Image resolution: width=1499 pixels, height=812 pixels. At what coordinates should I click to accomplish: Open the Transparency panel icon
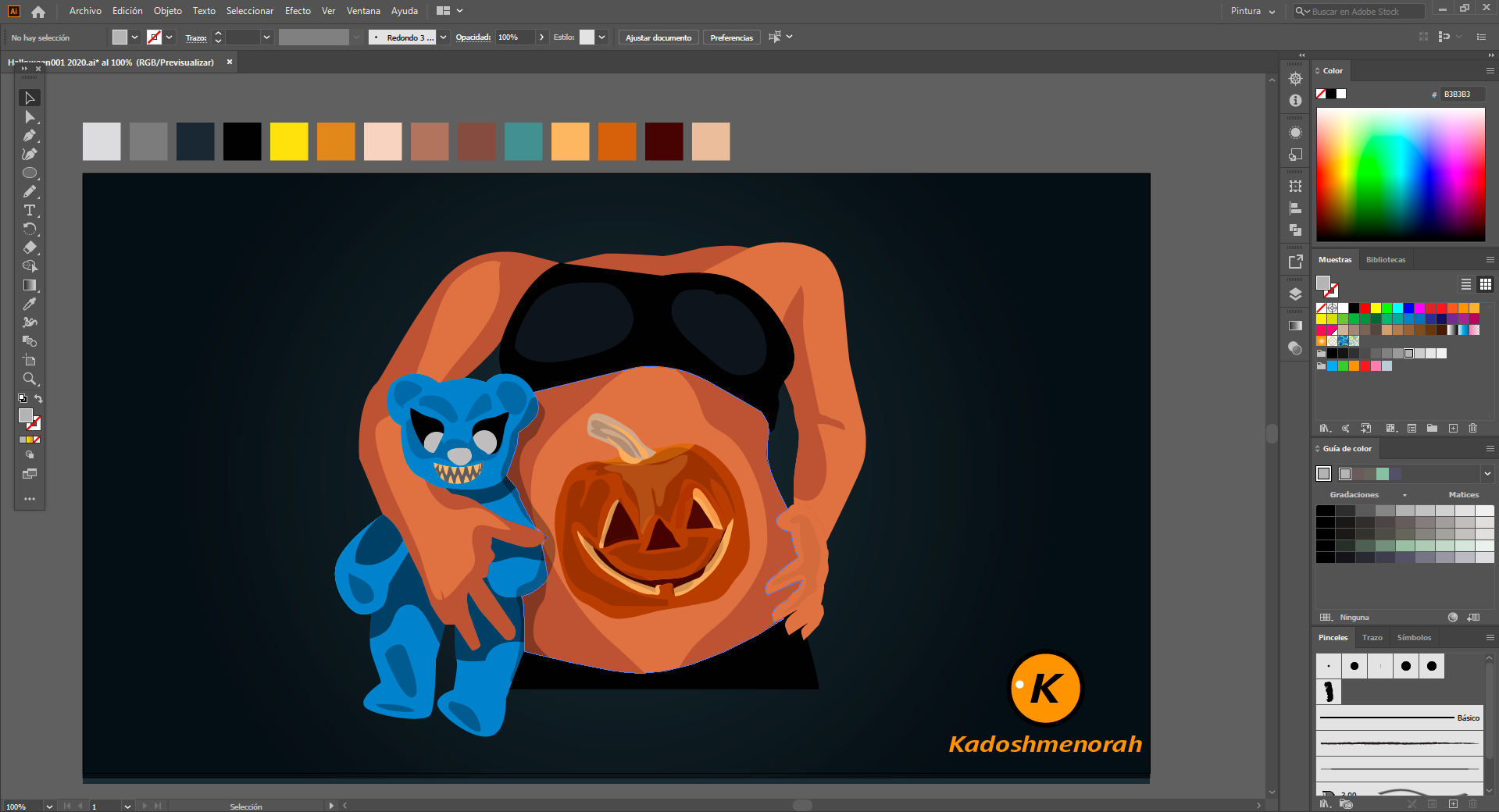coord(1295,348)
